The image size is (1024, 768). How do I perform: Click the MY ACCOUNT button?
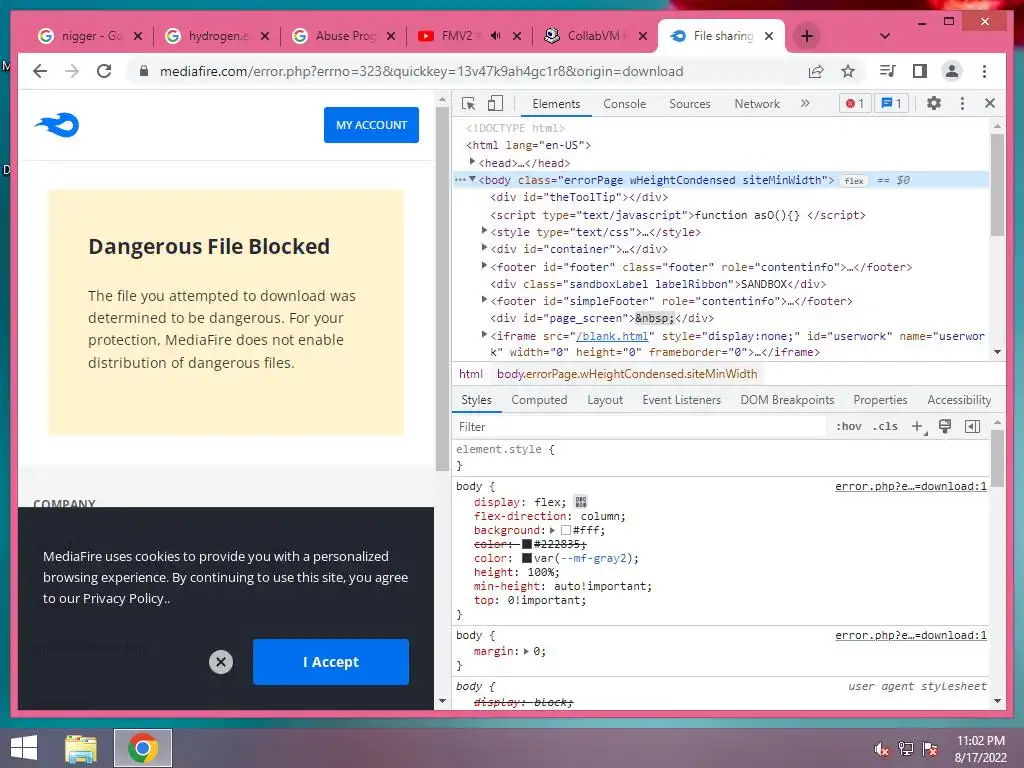point(371,125)
